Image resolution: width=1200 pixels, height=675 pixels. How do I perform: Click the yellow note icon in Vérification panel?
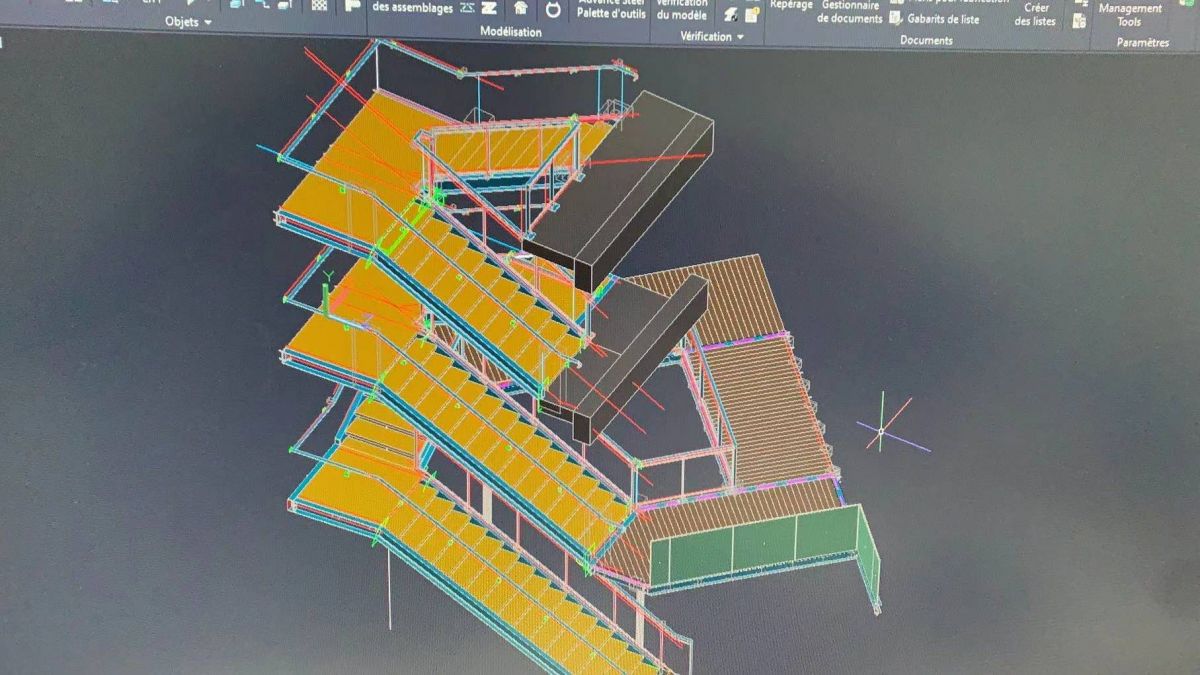pyautogui.click(x=752, y=14)
